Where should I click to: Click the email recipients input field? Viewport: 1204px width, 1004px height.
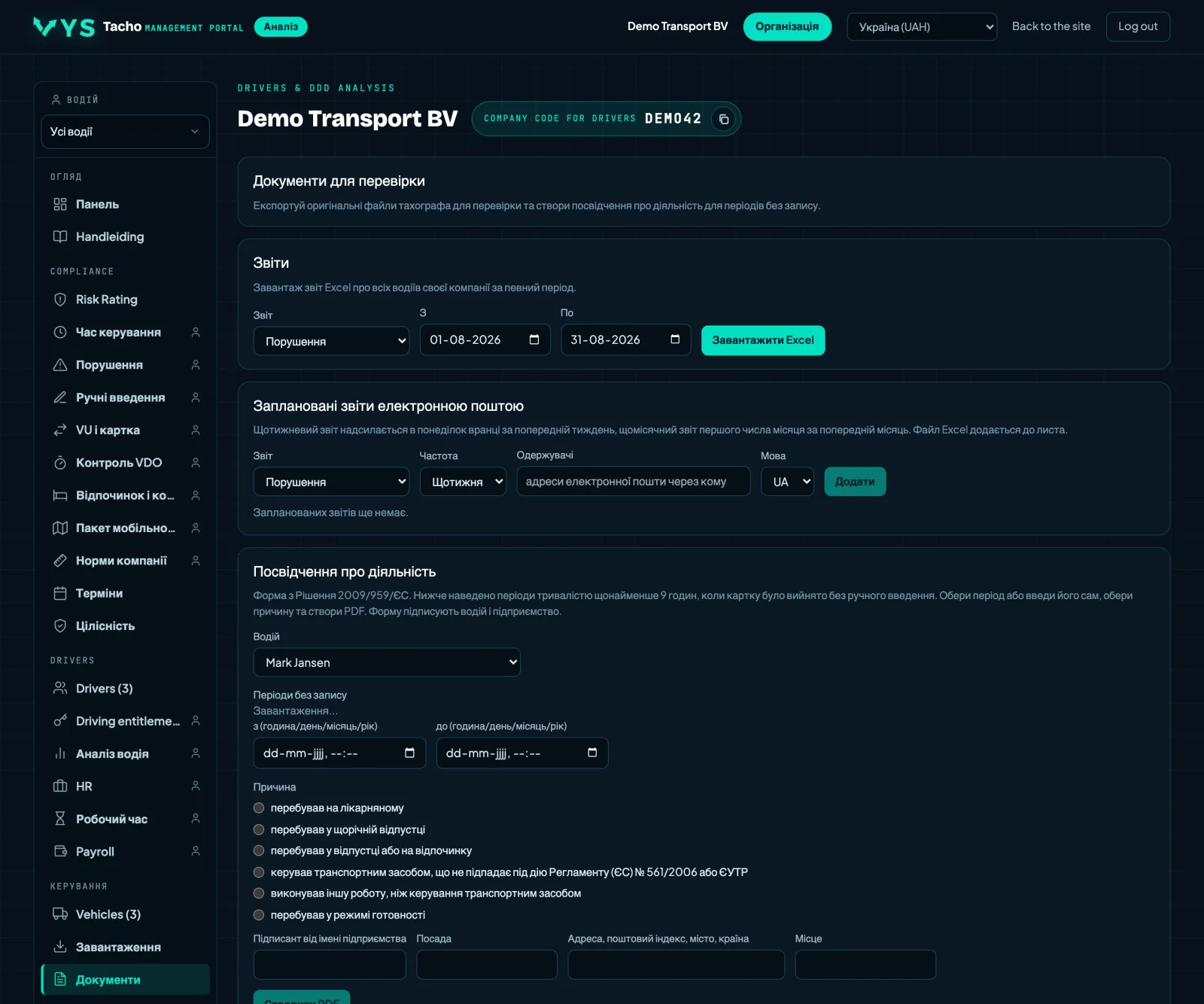point(634,482)
